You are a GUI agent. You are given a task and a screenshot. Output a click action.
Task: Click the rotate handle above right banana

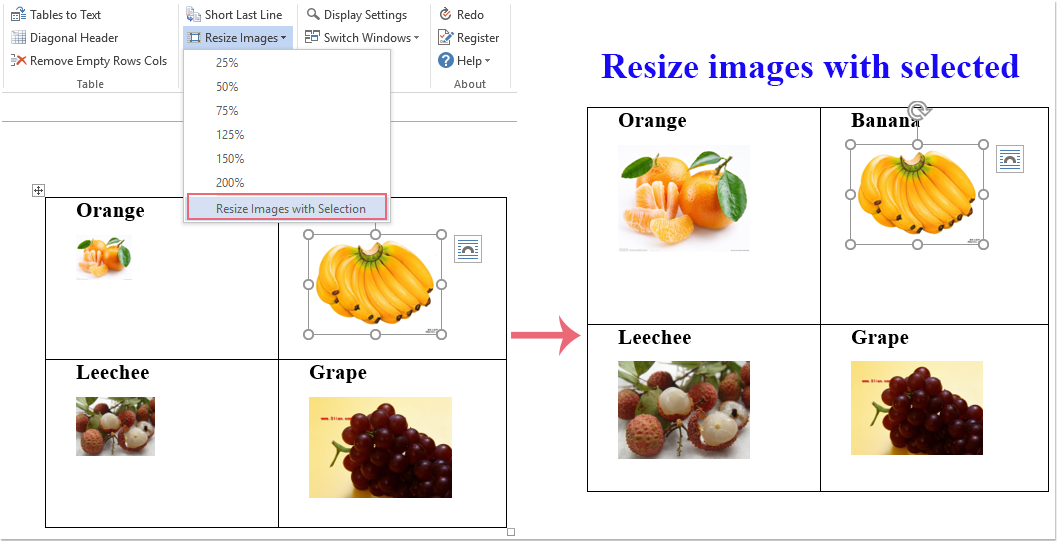point(917,109)
